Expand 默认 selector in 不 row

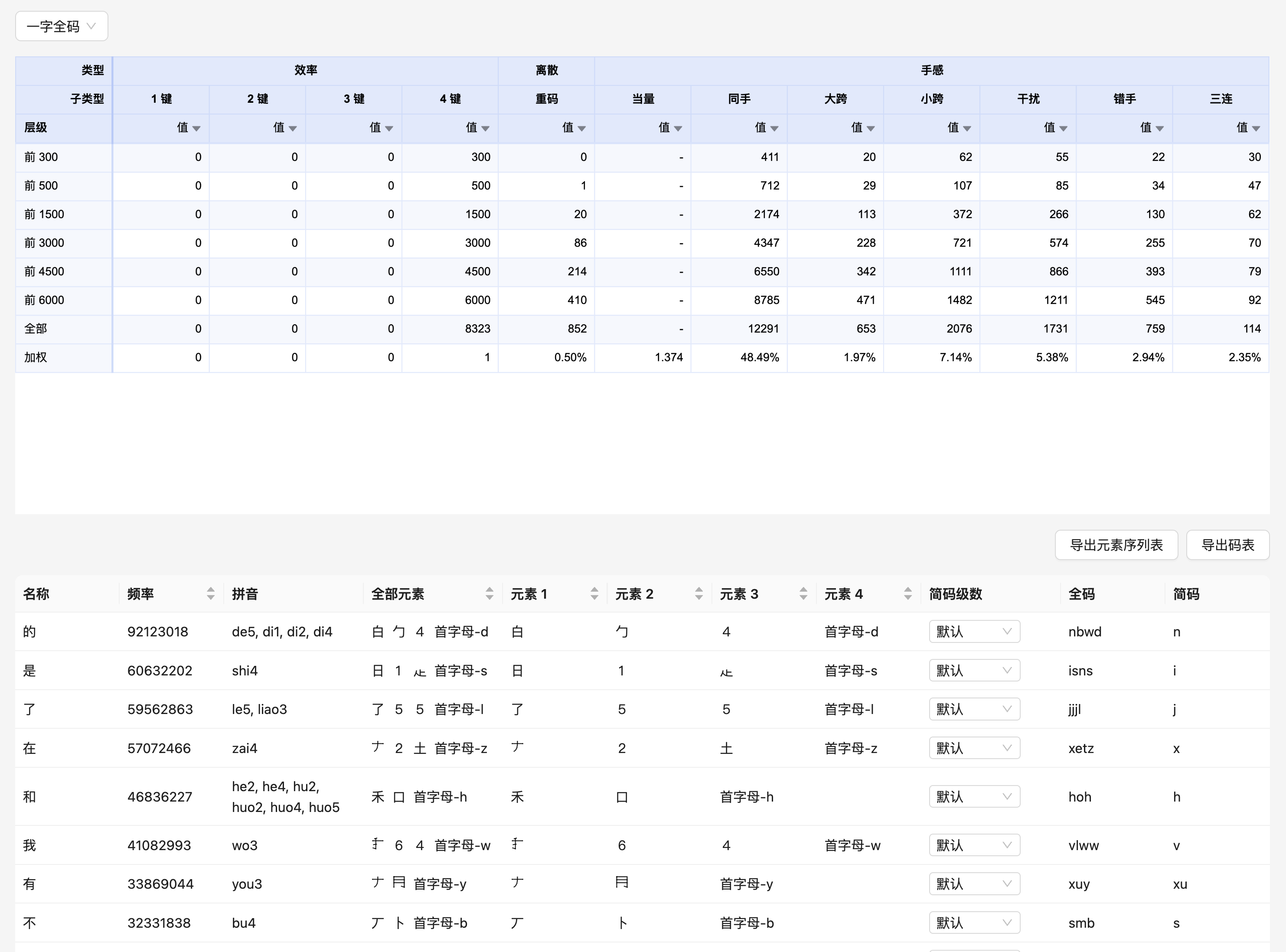coord(974,923)
